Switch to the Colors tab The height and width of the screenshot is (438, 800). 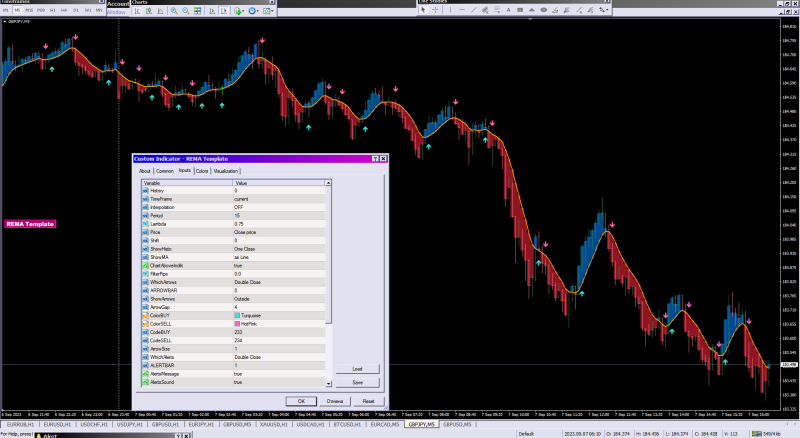[202, 171]
